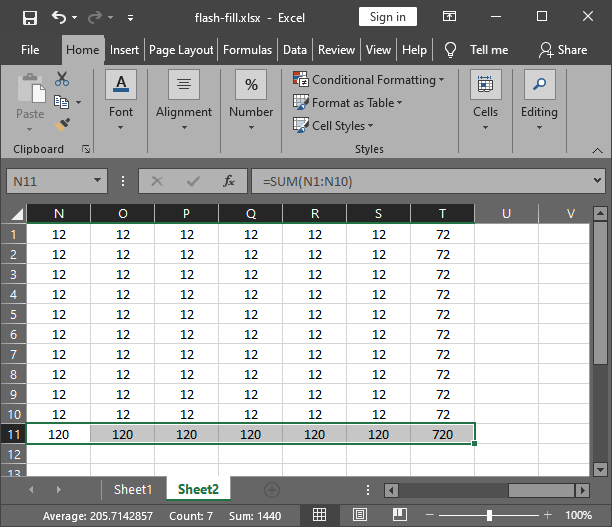The height and width of the screenshot is (527, 612).
Task: Open the Data tab
Action: coord(295,50)
